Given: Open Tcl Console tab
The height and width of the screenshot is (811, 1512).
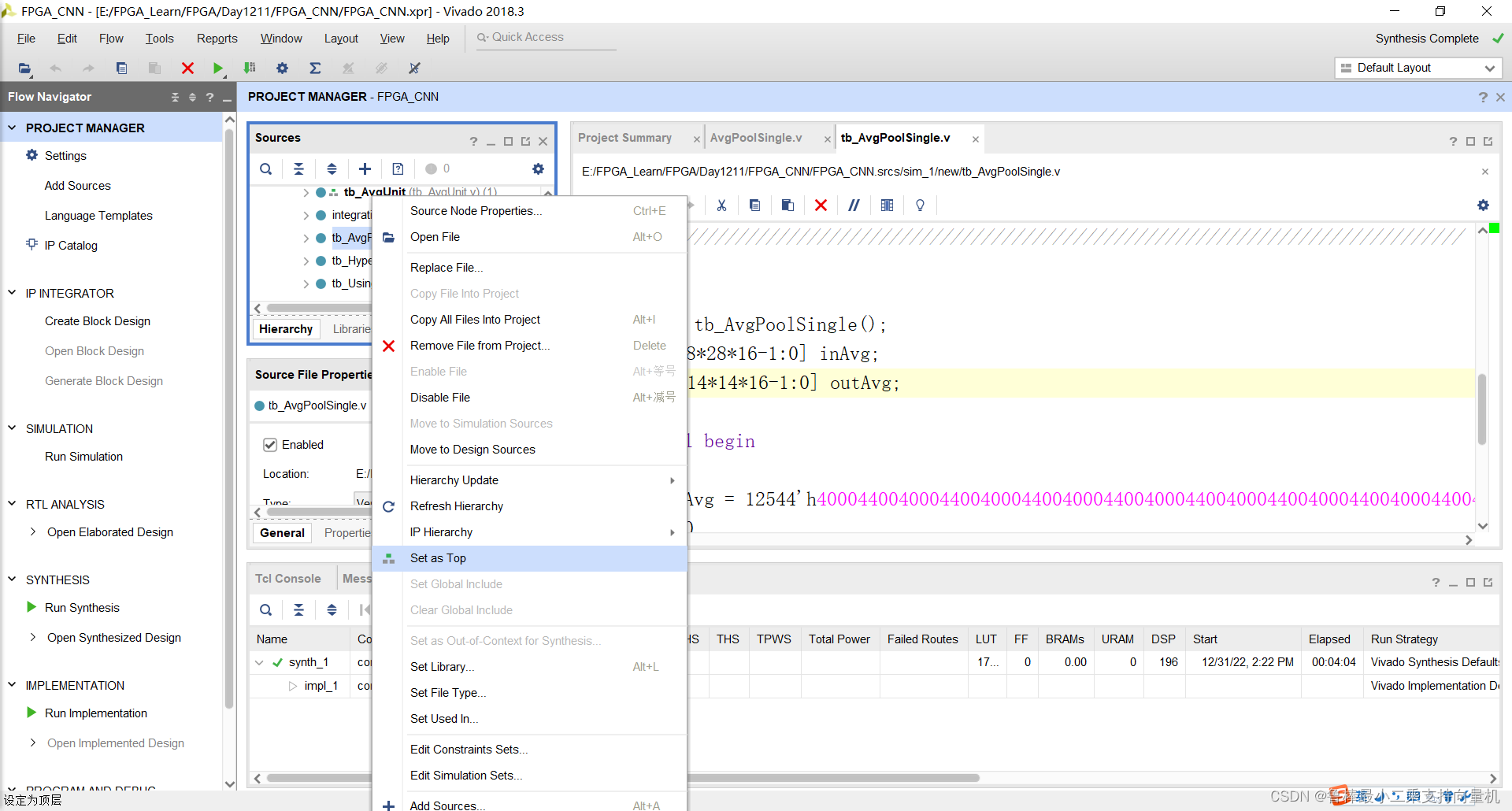Looking at the screenshot, I should coord(288,579).
